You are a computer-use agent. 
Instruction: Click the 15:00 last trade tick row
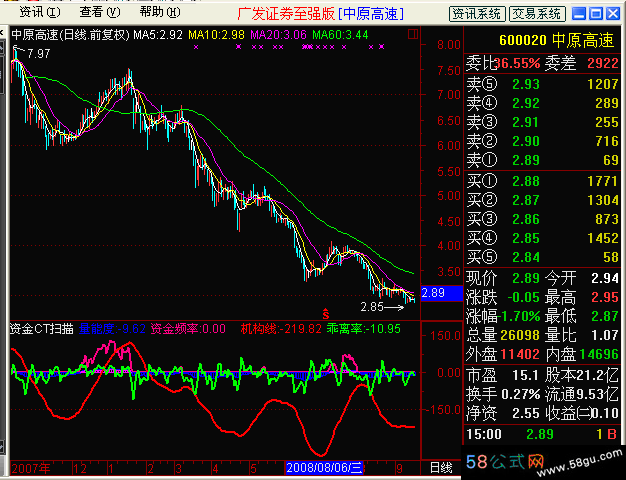[x=542, y=434]
